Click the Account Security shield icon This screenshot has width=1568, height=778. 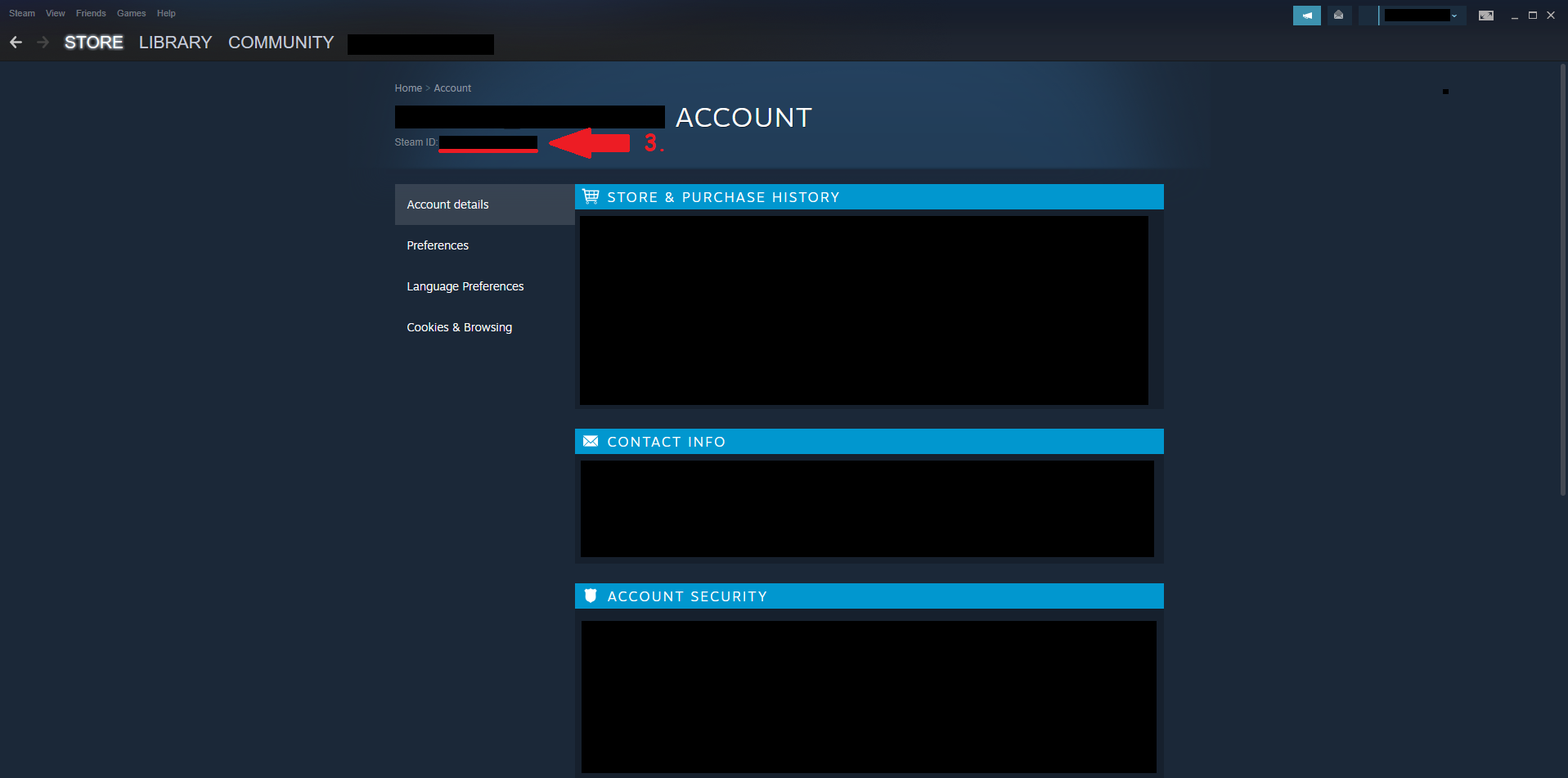click(x=591, y=596)
